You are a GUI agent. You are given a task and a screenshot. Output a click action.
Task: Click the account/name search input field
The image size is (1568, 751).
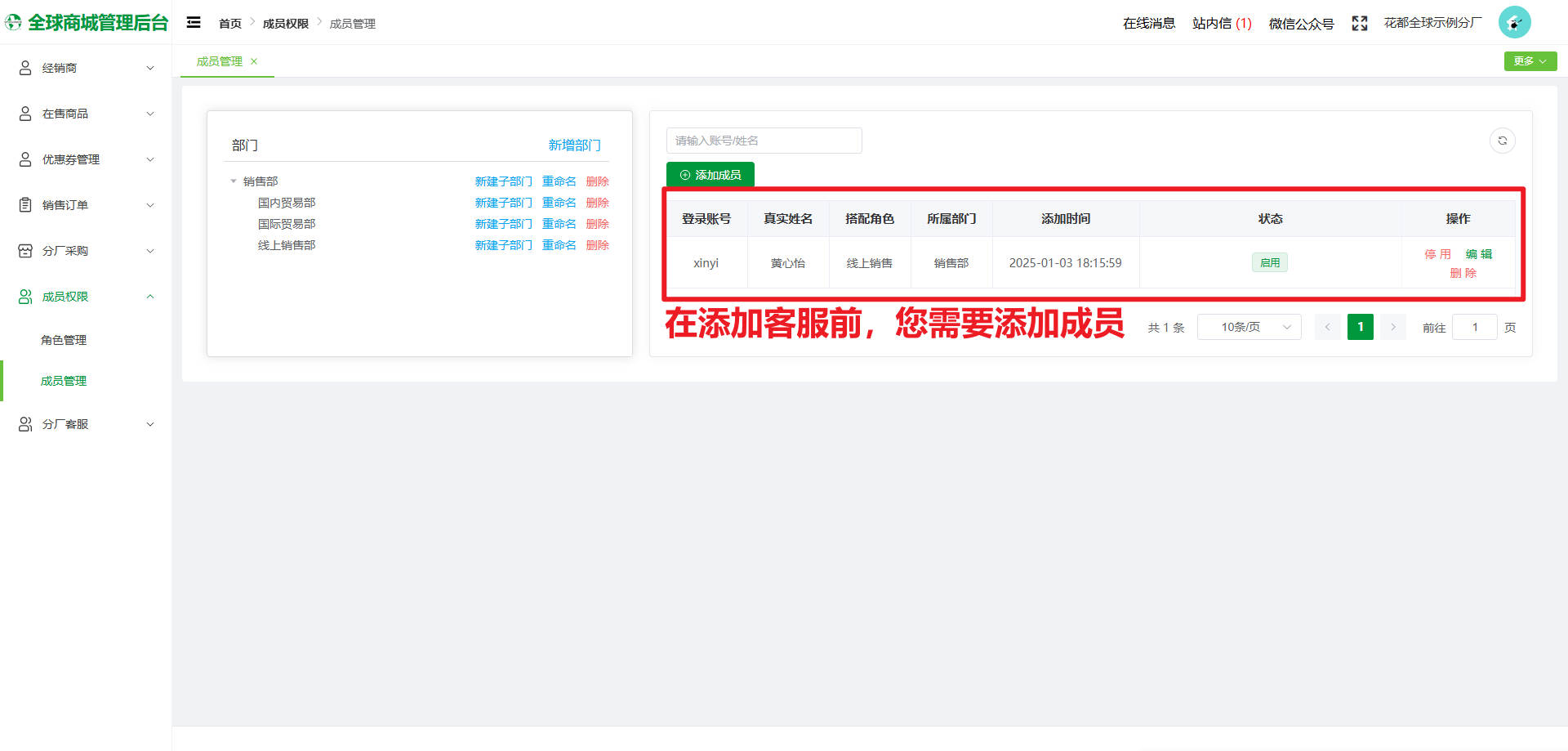click(764, 141)
